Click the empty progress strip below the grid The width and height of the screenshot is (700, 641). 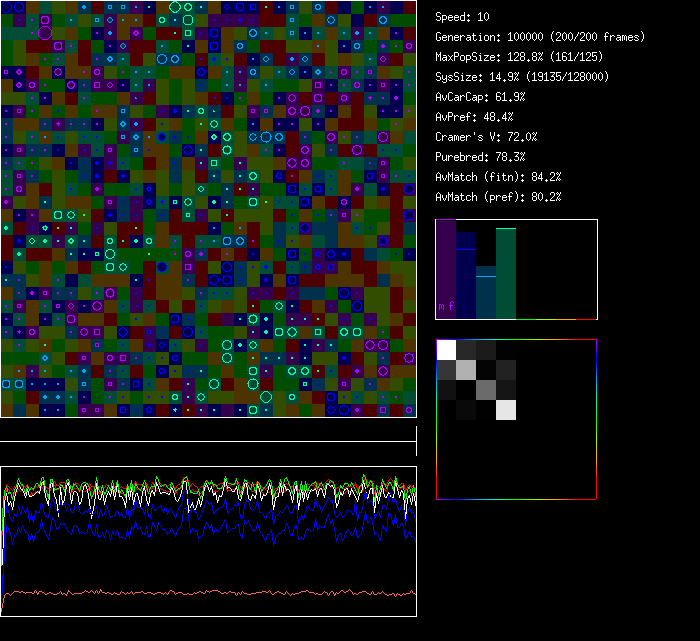click(x=208, y=431)
